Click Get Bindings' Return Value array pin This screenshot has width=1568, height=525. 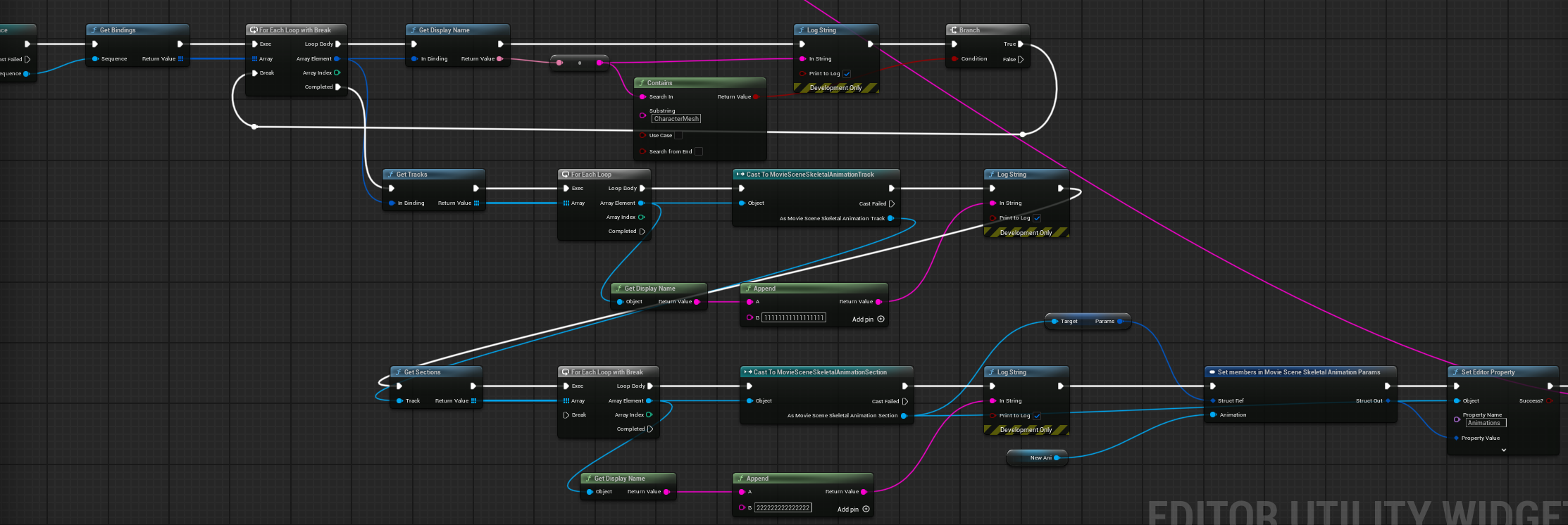181,59
